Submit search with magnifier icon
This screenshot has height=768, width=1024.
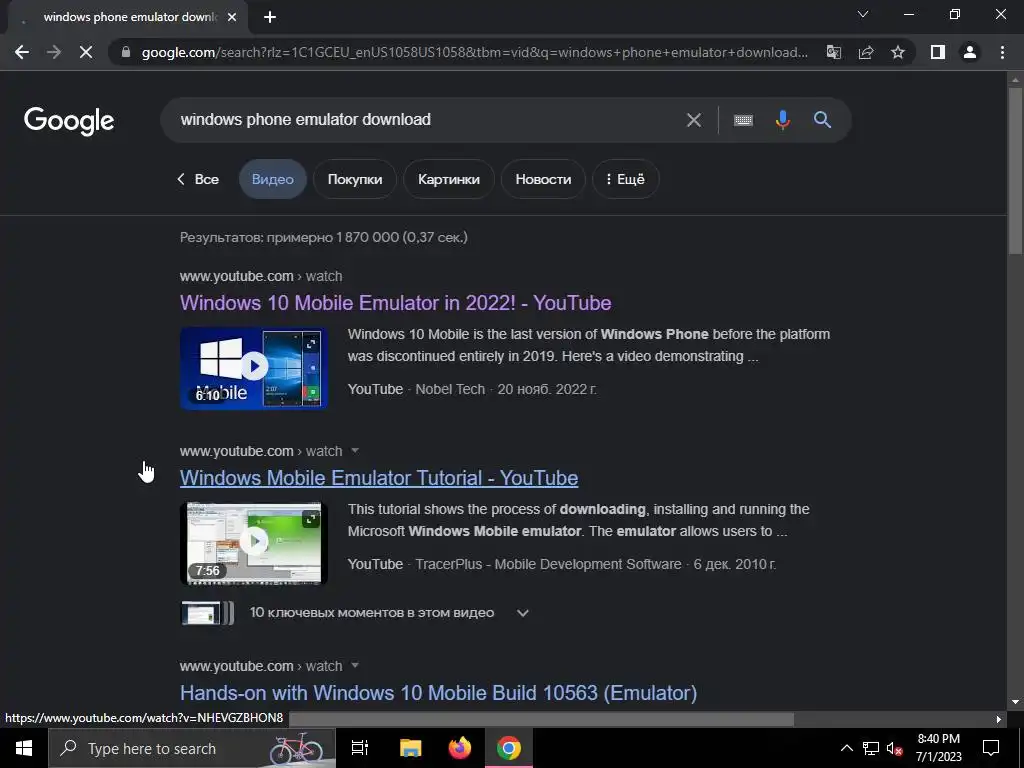click(822, 120)
